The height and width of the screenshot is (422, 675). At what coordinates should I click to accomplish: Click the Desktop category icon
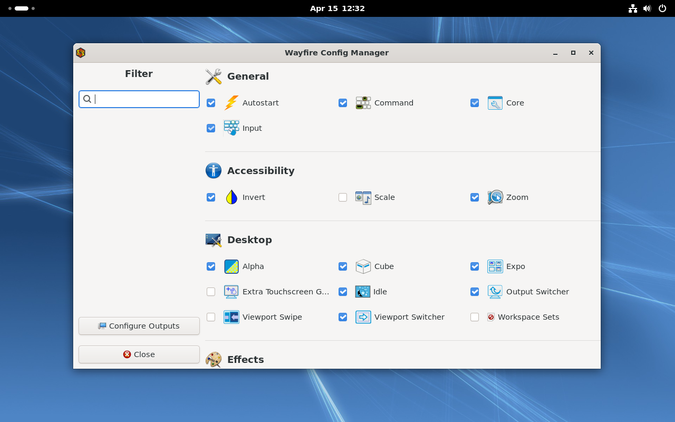tap(214, 240)
